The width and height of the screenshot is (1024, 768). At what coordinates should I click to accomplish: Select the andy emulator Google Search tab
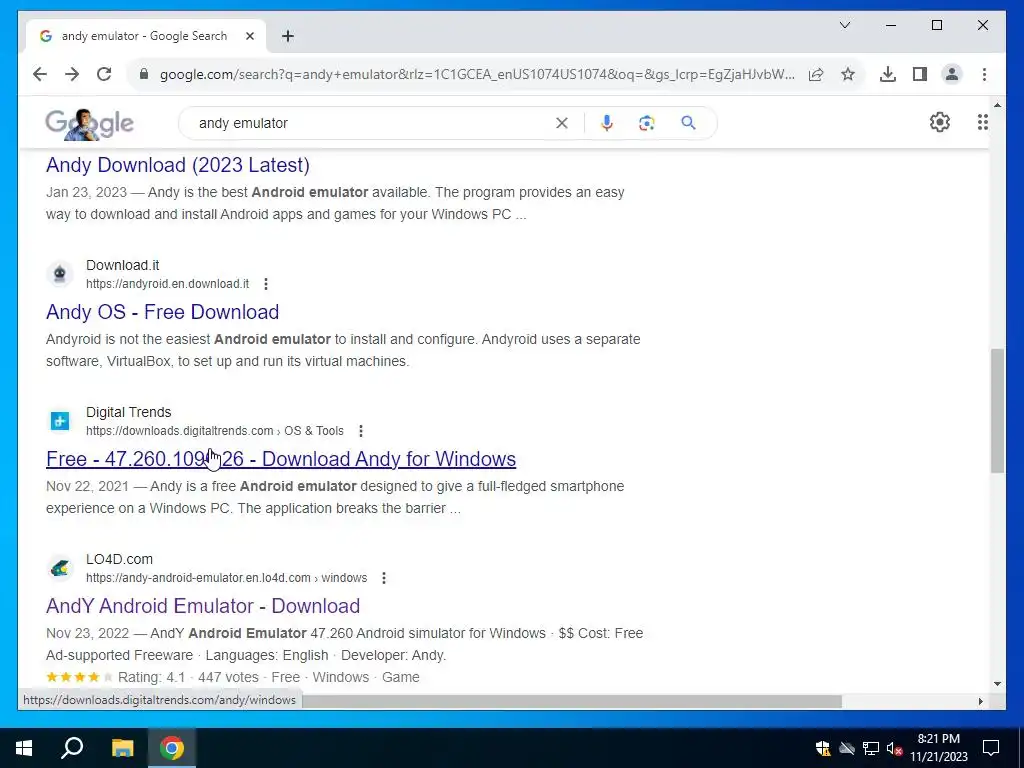coord(144,36)
